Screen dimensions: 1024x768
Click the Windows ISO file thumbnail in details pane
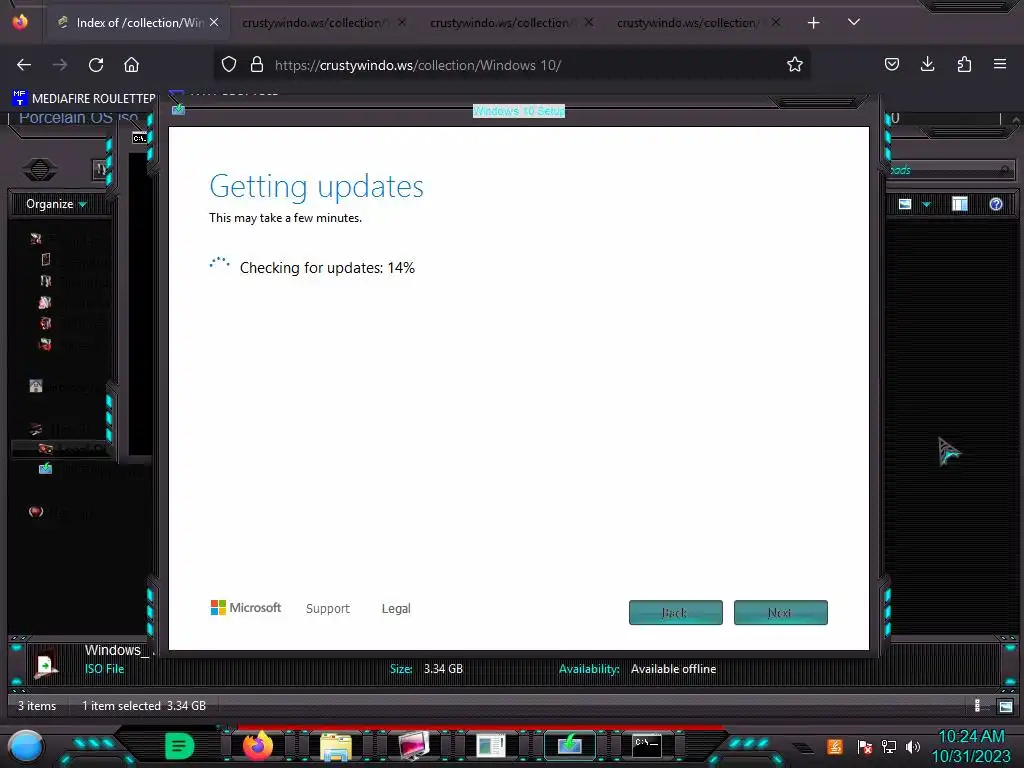[45, 664]
